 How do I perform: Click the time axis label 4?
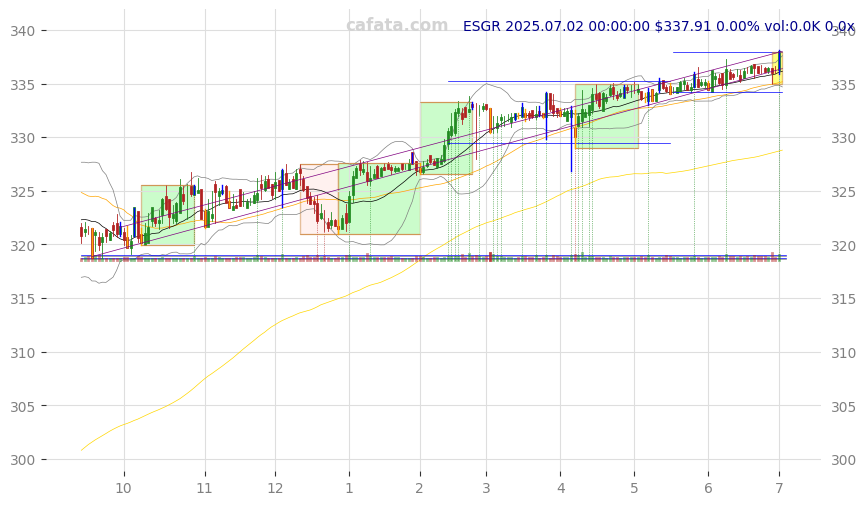coord(561,488)
